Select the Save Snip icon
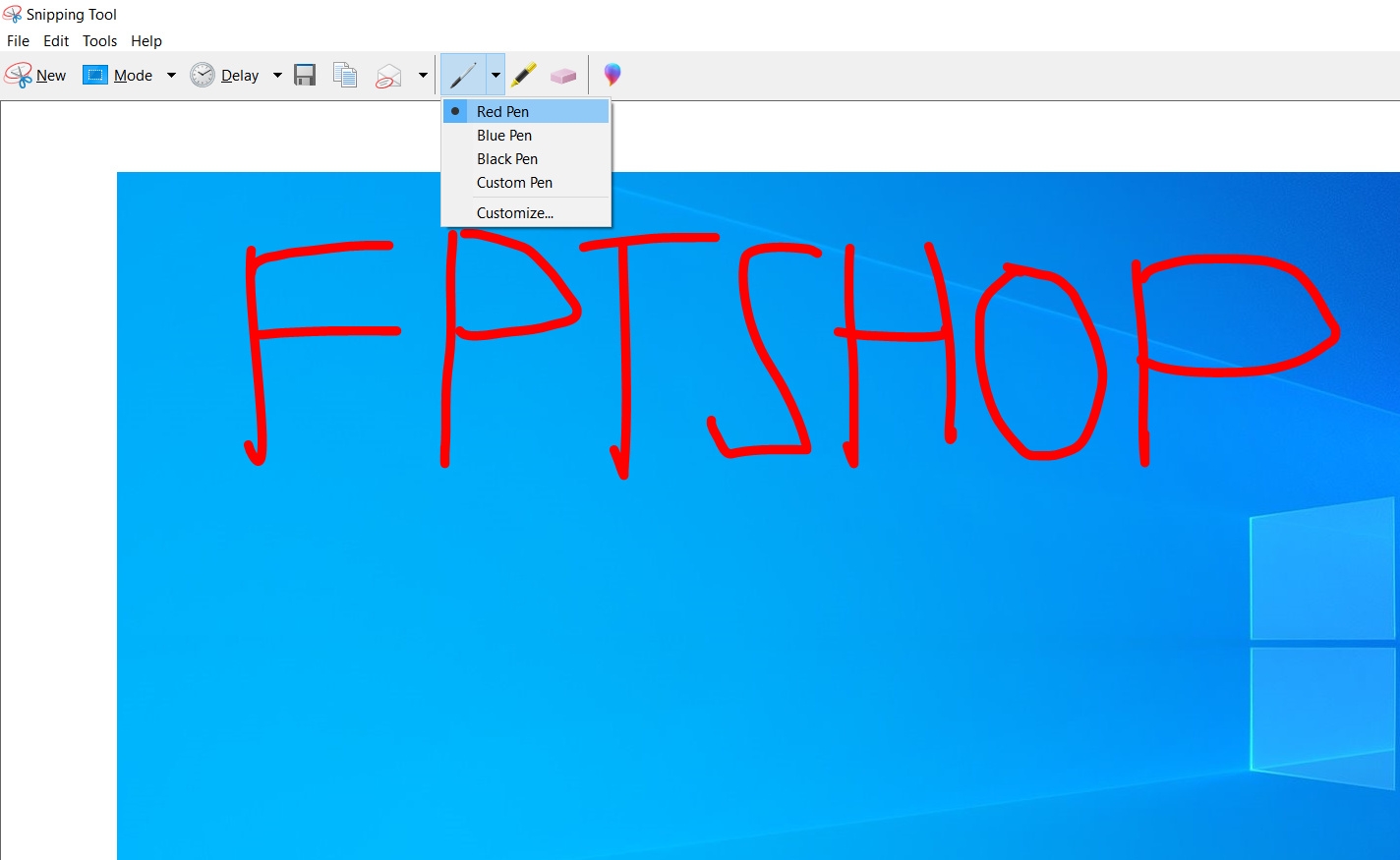This screenshot has height=860, width=1400. (x=305, y=74)
